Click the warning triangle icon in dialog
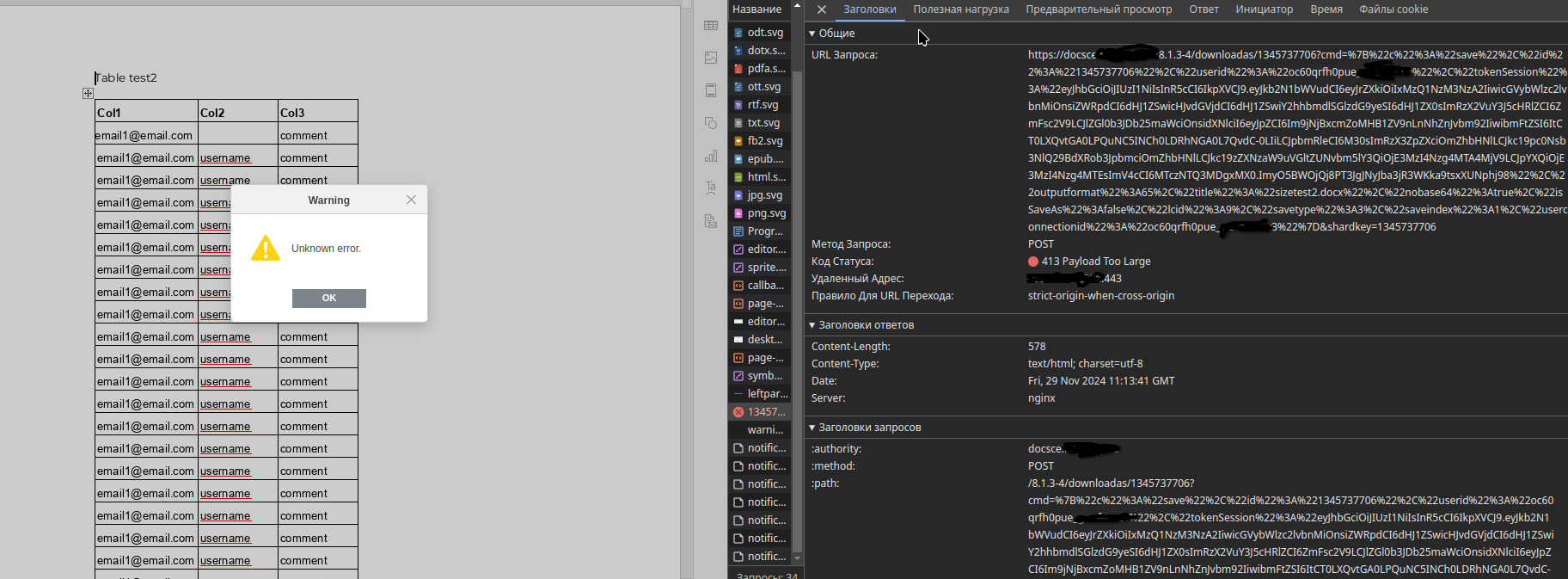The width and height of the screenshot is (1568, 579). point(266,248)
